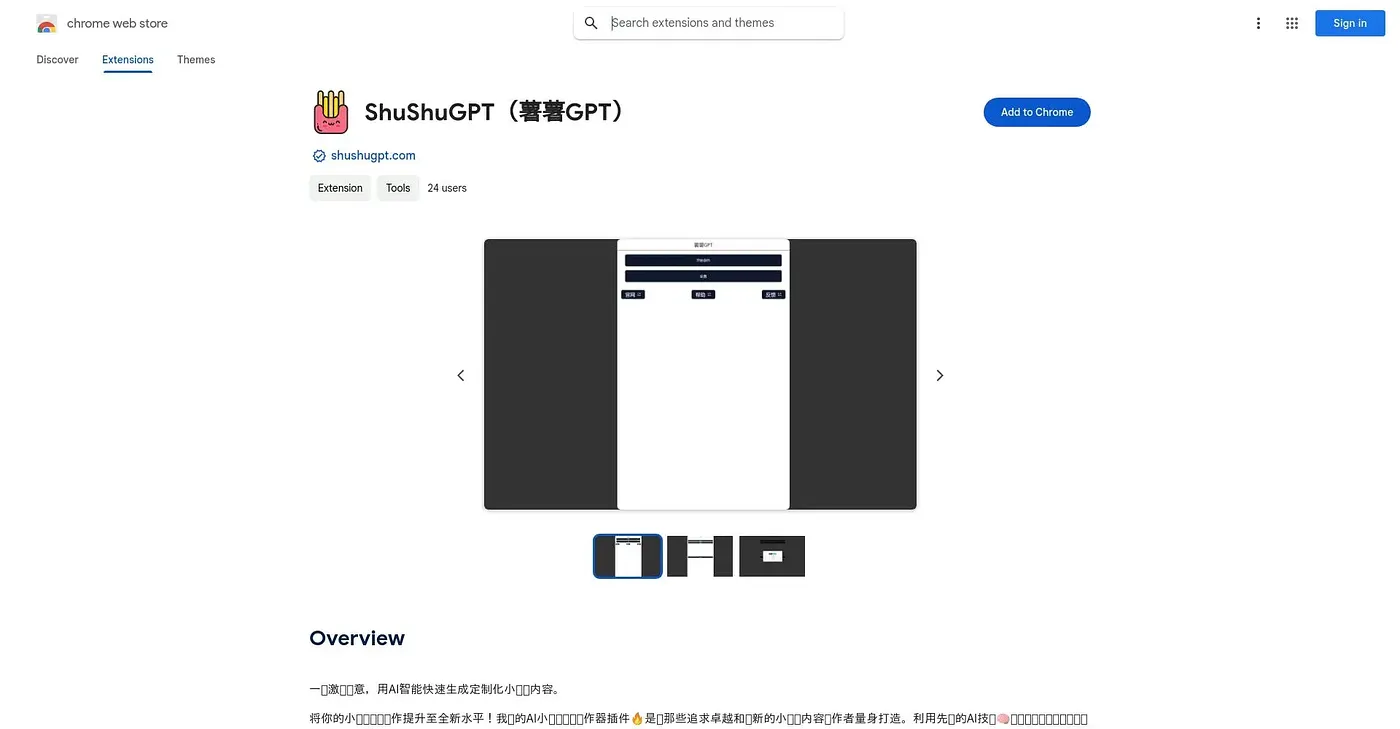Viewport: 1400px width, 729px height.
Task: Select the first screenshot thumbnail
Action: (628, 556)
